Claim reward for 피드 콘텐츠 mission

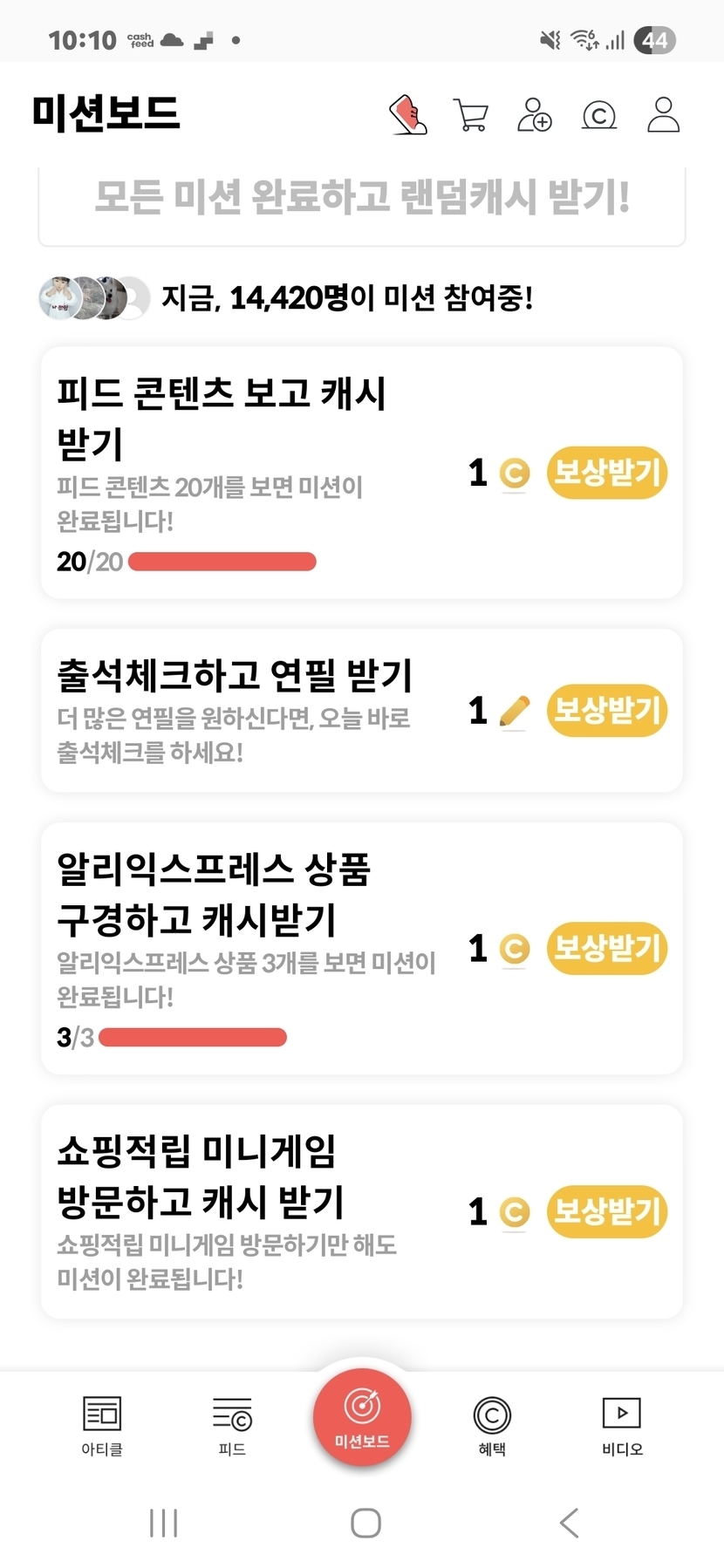coord(606,473)
